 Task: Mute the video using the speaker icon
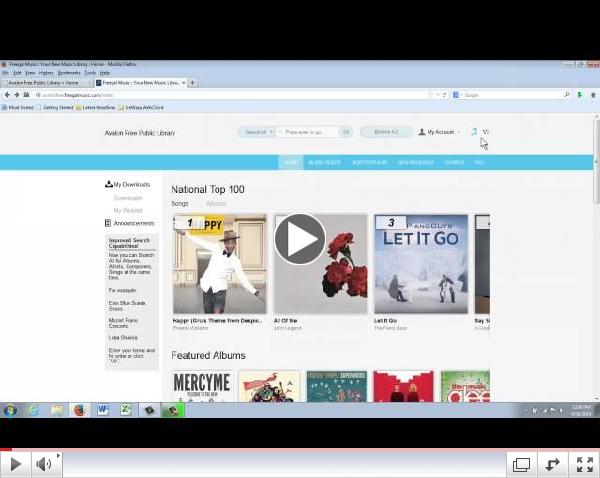click(x=44, y=464)
